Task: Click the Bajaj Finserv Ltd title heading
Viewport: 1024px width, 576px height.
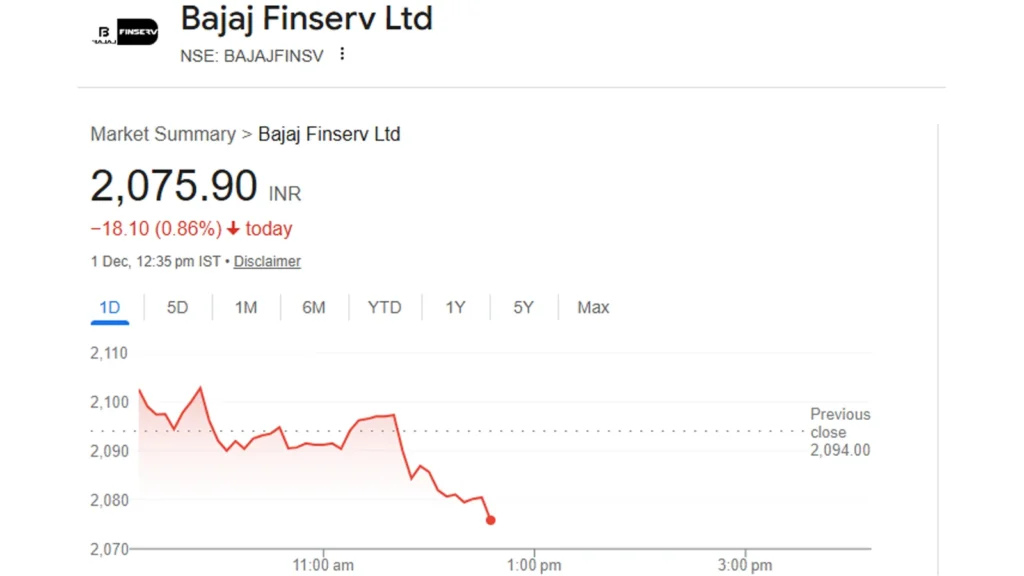Action: coord(306,18)
